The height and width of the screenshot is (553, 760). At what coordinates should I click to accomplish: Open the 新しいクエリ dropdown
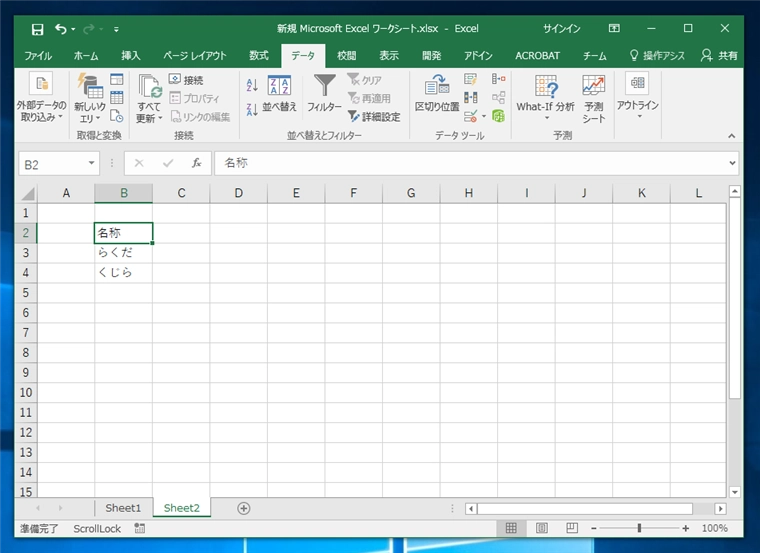pyautogui.click(x=90, y=98)
